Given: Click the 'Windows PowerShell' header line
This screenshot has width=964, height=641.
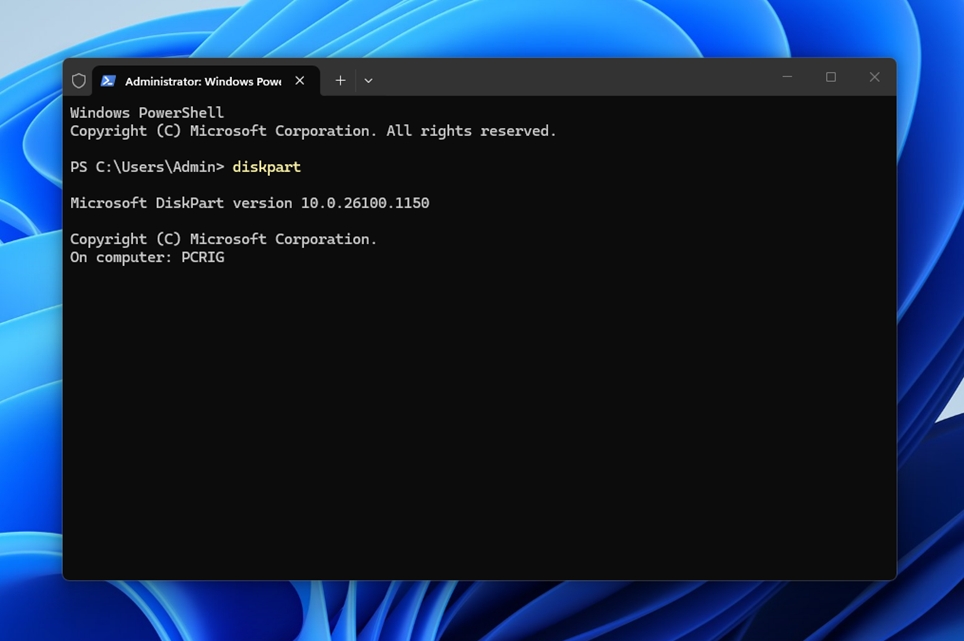Looking at the screenshot, I should pyautogui.click(x=147, y=112).
